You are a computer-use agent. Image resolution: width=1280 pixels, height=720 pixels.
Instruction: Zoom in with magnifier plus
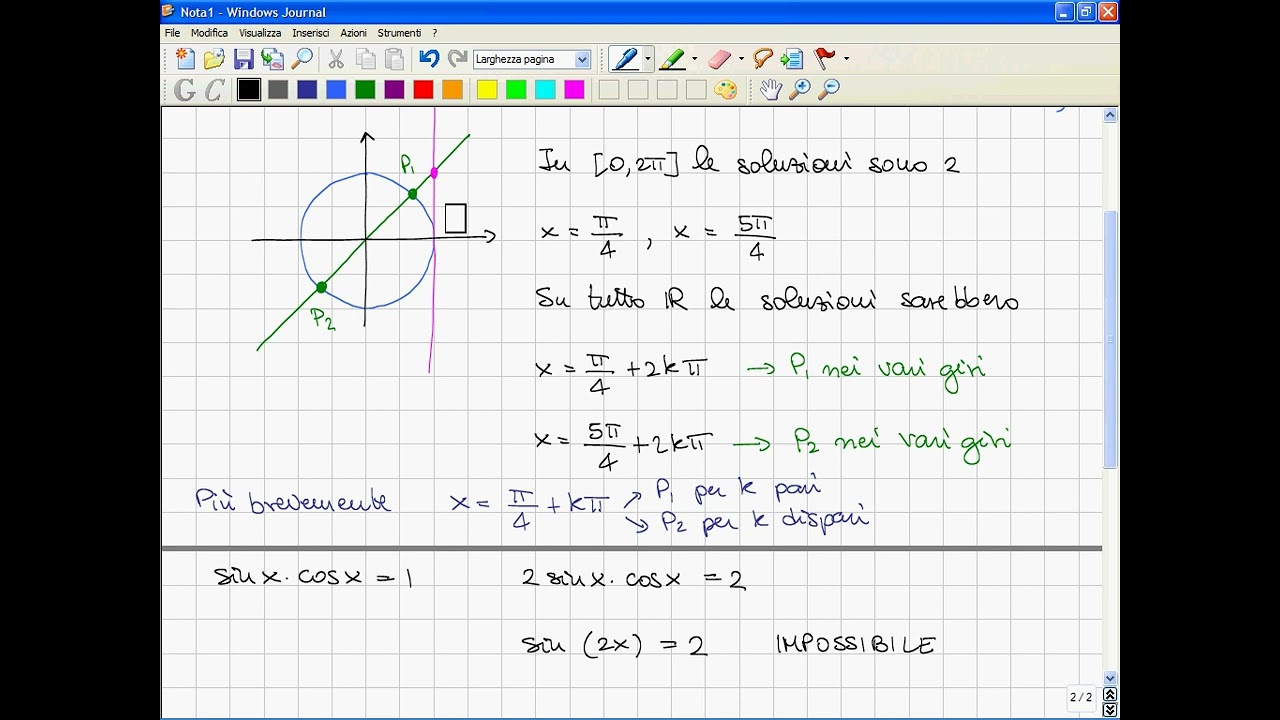click(x=799, y=90)
